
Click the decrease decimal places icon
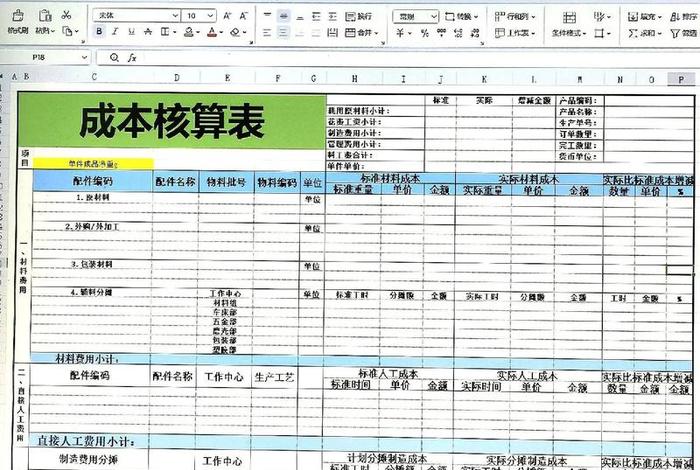point(475,33)
